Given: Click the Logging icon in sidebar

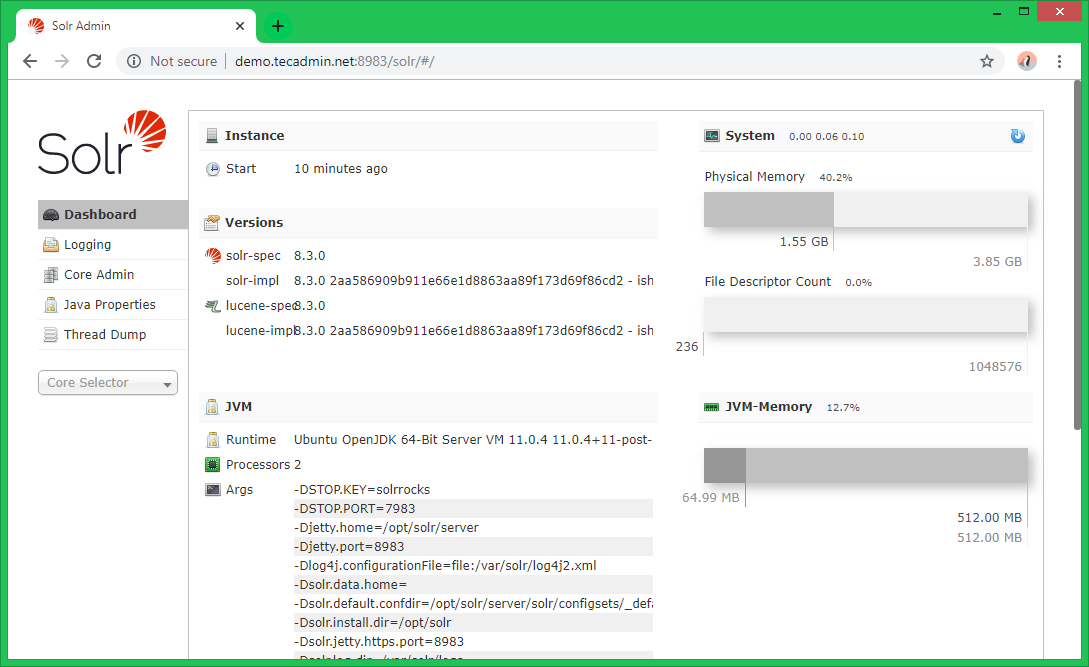Looking at the screenshot, I should (x=51, y=245).
